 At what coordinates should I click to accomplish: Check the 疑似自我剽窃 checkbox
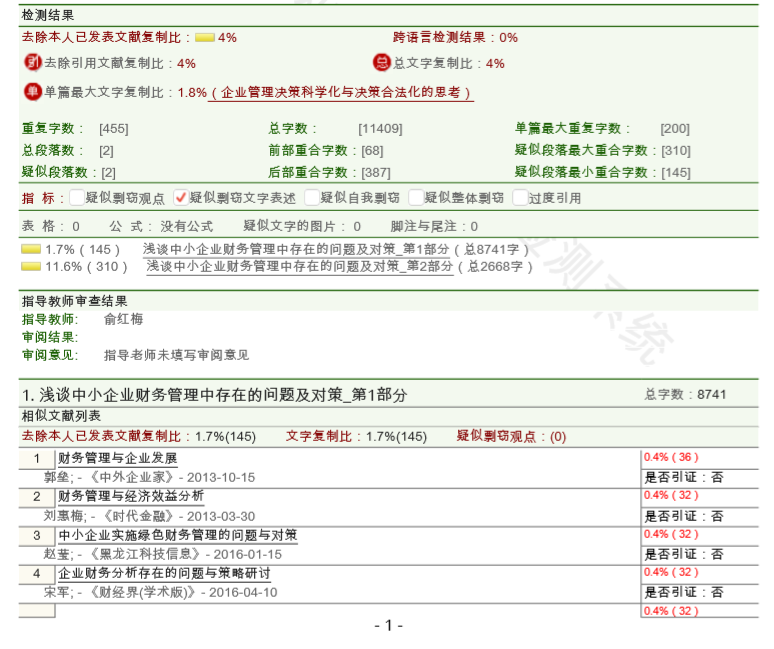[312, 197]
